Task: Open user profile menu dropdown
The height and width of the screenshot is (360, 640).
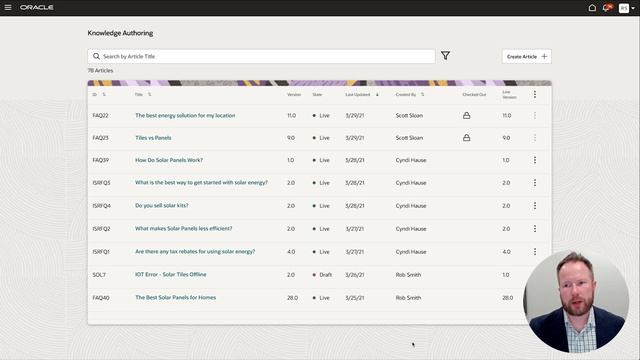Action: click(627, 8)
